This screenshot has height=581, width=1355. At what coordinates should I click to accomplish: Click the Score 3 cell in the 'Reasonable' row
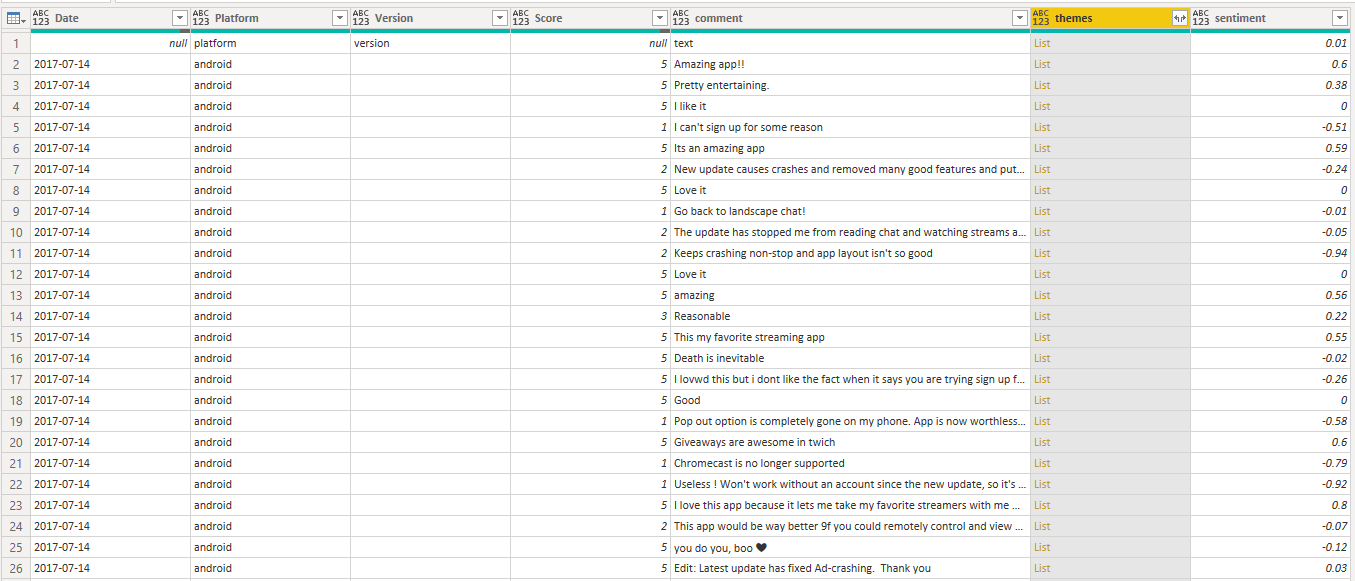[x=590, y=316]
